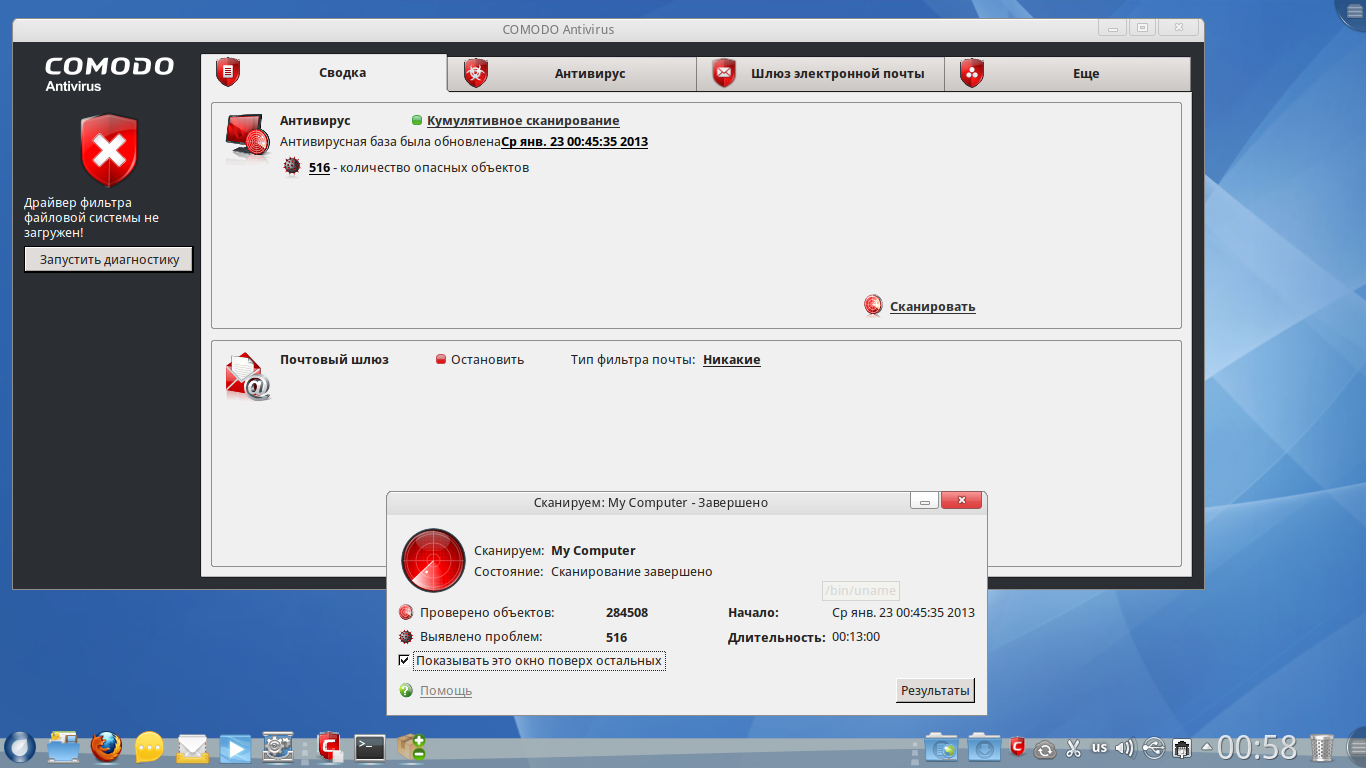Open the Кумулятивное сканирование link

pos(523,121)
